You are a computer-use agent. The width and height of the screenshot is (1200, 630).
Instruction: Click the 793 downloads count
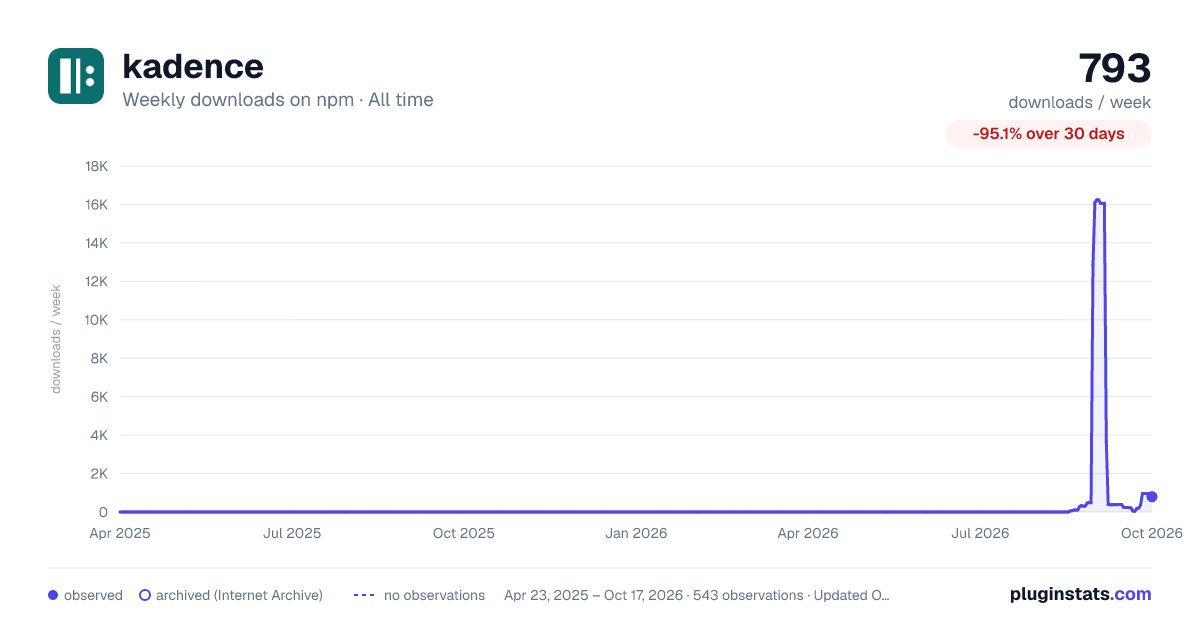(x=1115, y=68)
